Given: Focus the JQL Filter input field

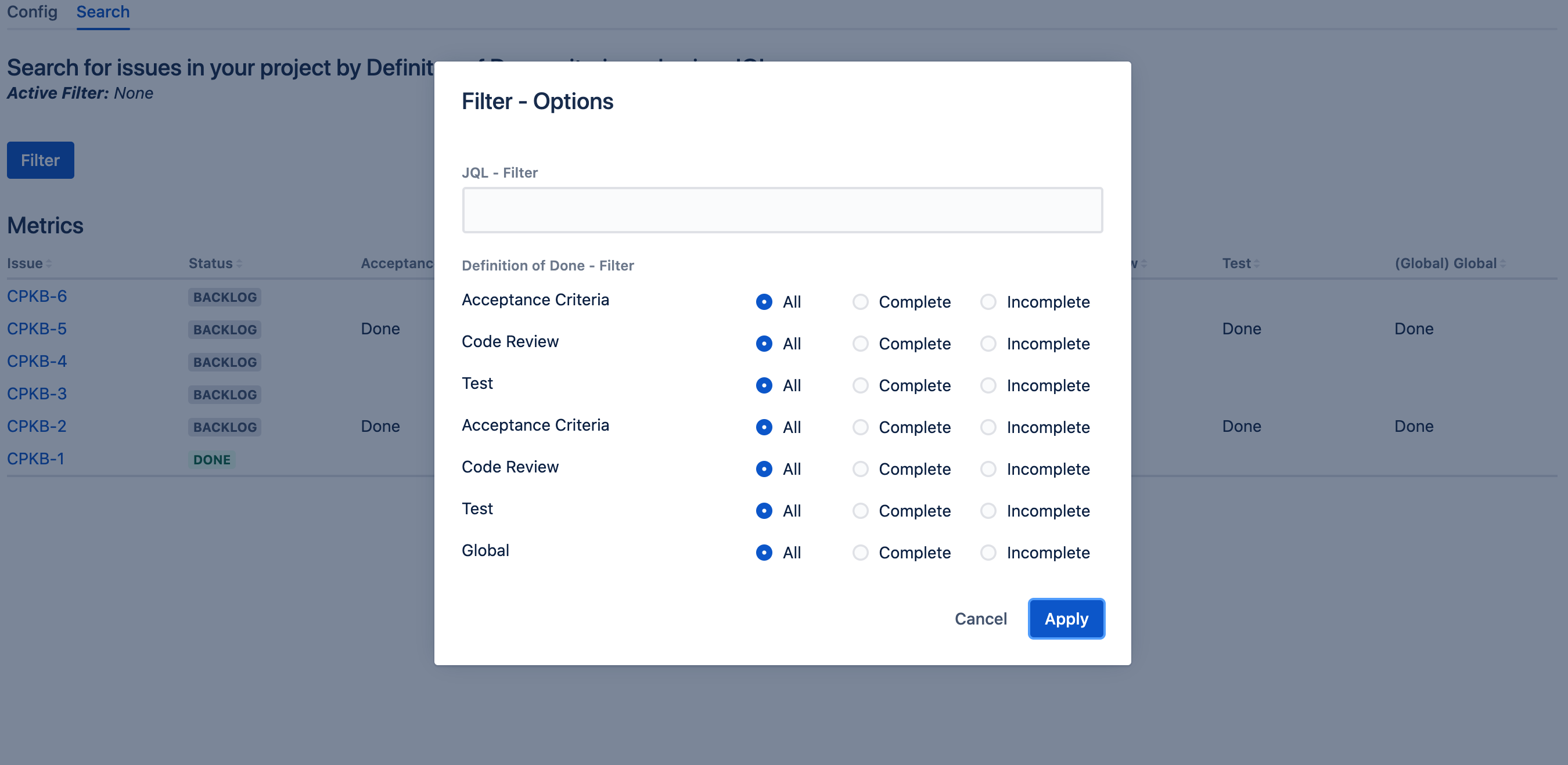Looking at the screenshot, I should [x=782, y=210].
